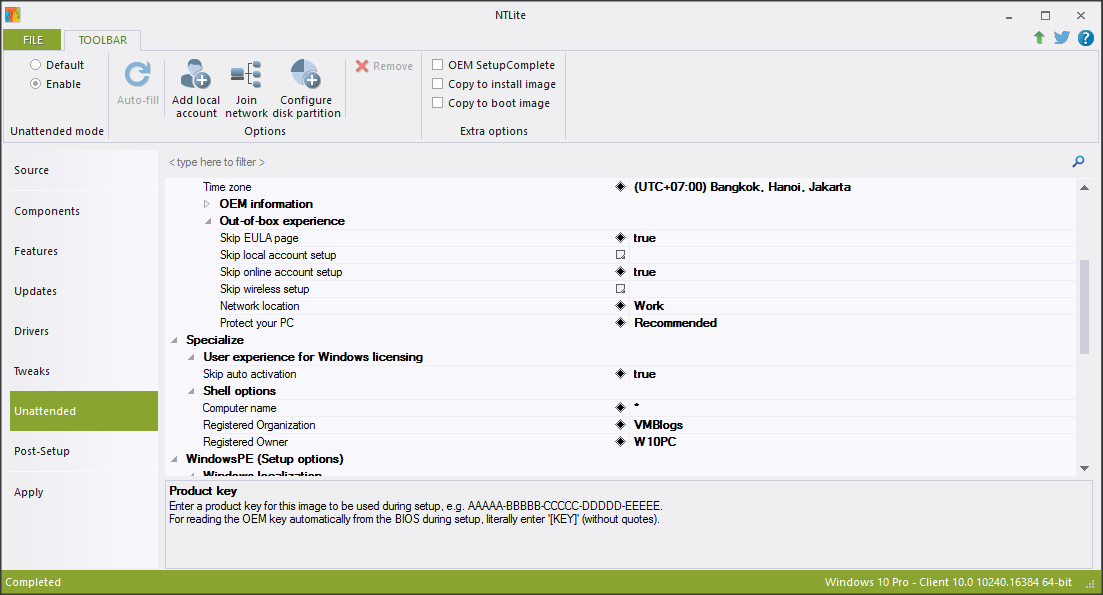Open the Twitter bird icon link
This screenshot has height=595, width=1103.
tap(1062, 38)
